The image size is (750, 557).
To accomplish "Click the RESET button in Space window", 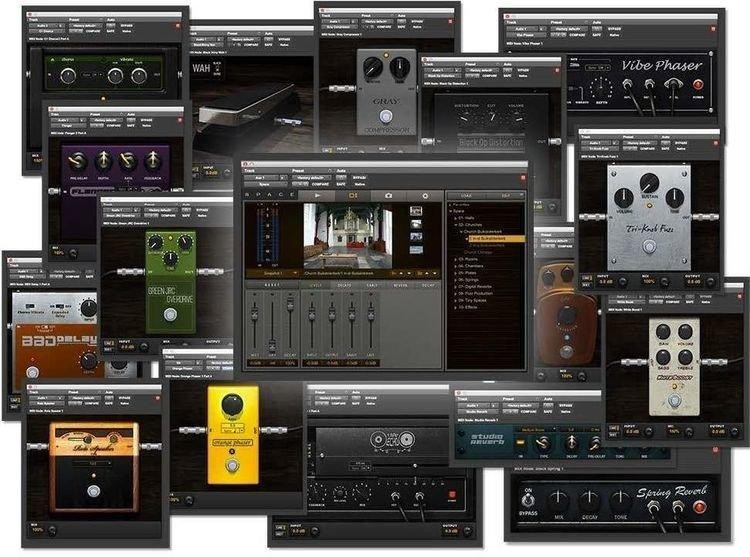I will [x=272, y=285].
